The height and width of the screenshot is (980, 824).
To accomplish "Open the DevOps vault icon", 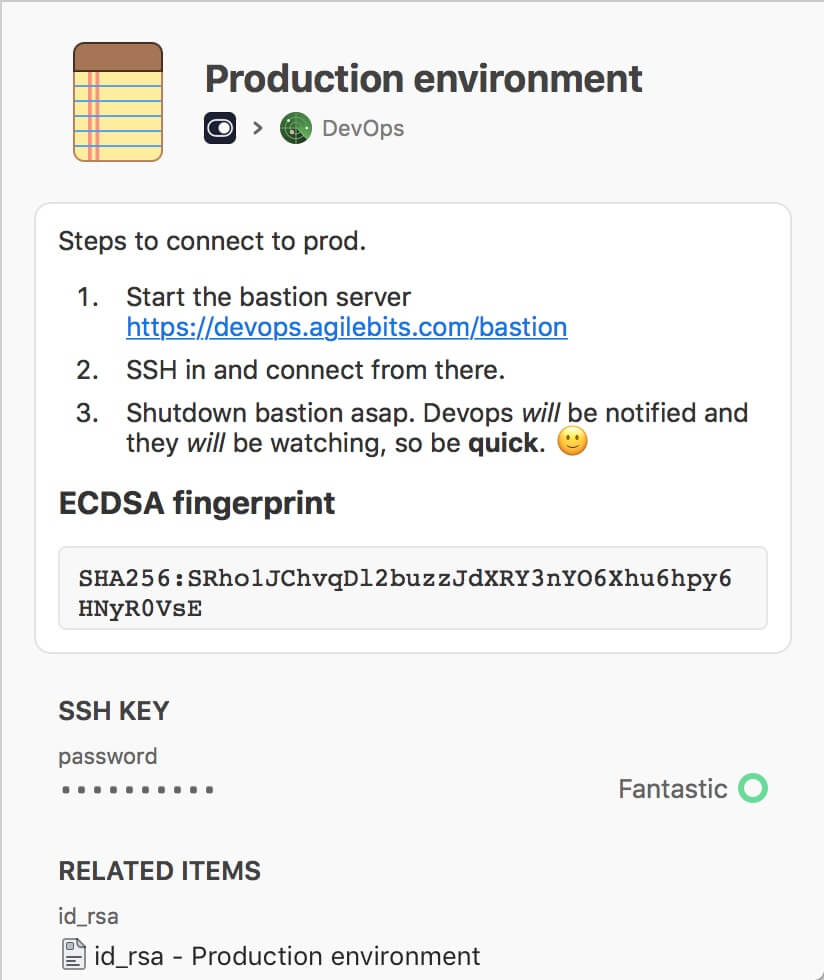I will coord(295,128).
